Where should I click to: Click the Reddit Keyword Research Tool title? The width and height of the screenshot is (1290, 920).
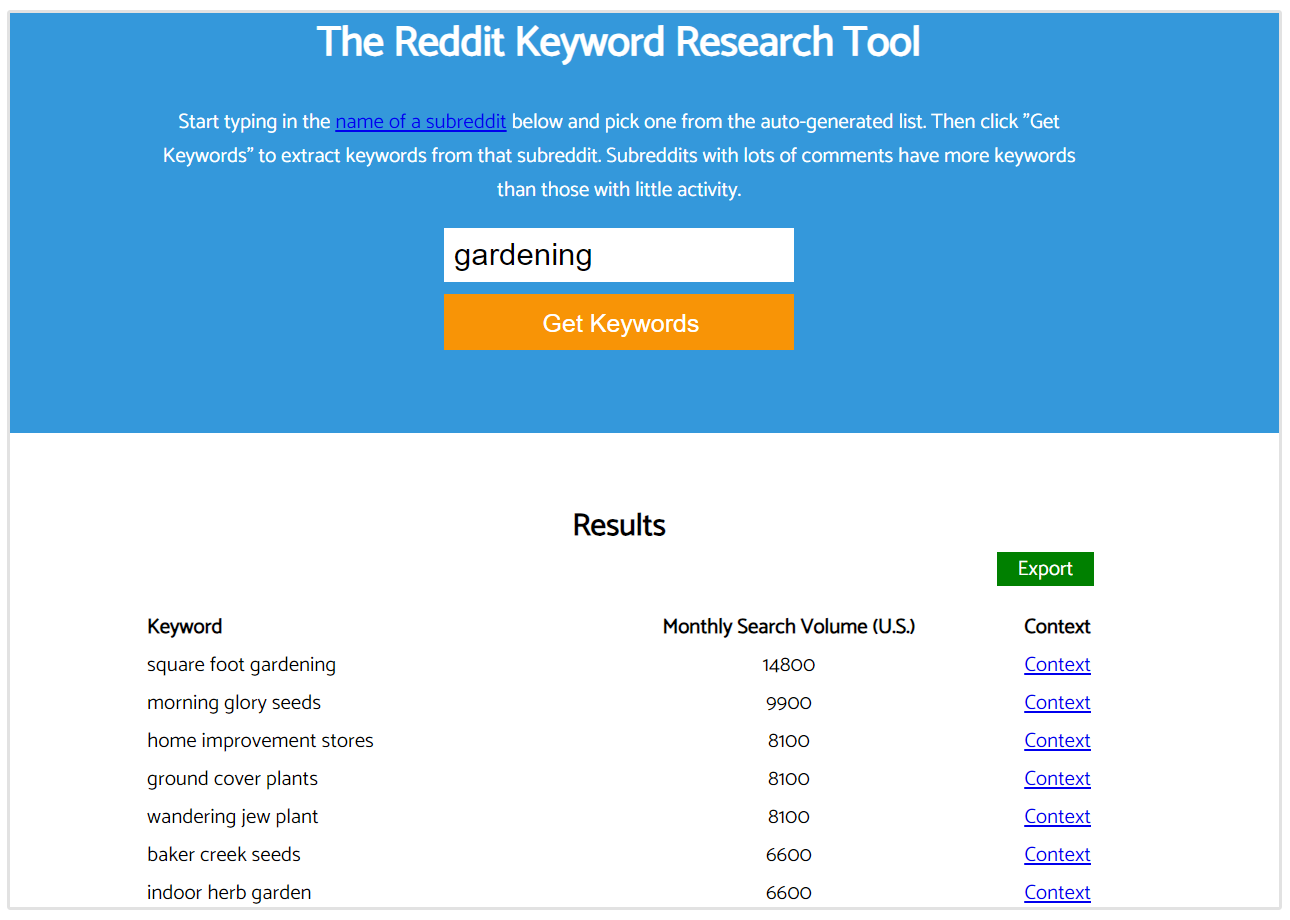618,42
